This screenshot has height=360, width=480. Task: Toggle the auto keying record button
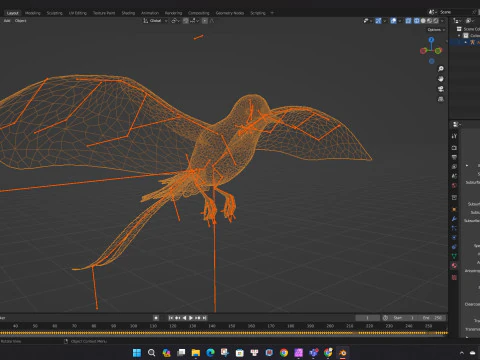[x=156, y=318]
